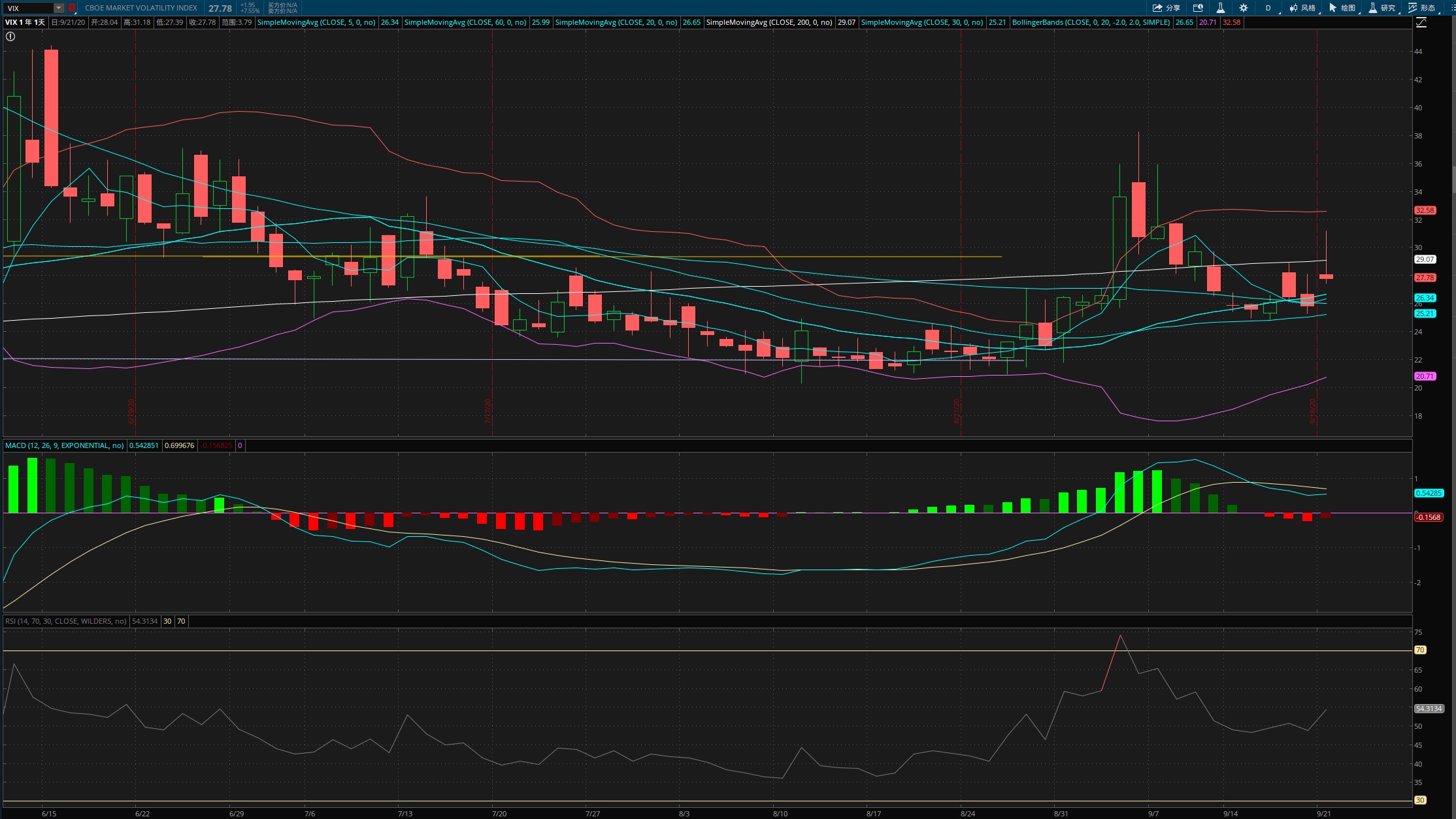Click the 54.3134 RSI value bubble
Screen dimensions: 1456x819
coord(1429,709)
